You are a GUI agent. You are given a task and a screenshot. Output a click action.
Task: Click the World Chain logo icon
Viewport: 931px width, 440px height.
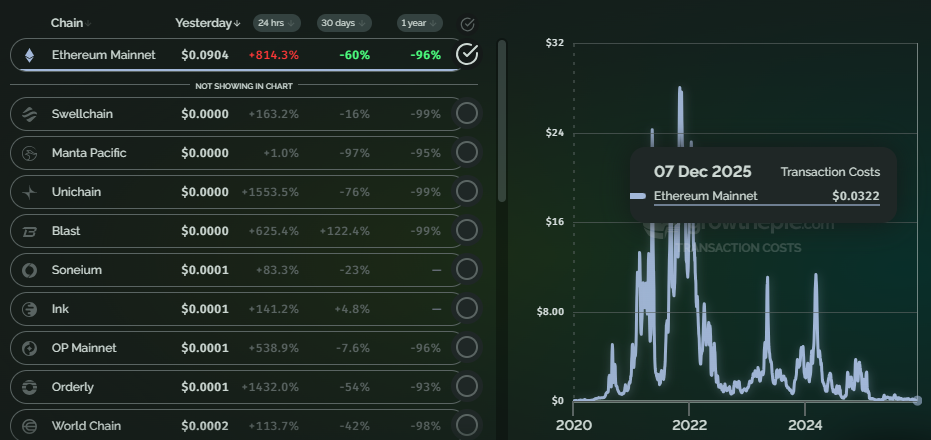pyautogui.click(x=30, y=426)
